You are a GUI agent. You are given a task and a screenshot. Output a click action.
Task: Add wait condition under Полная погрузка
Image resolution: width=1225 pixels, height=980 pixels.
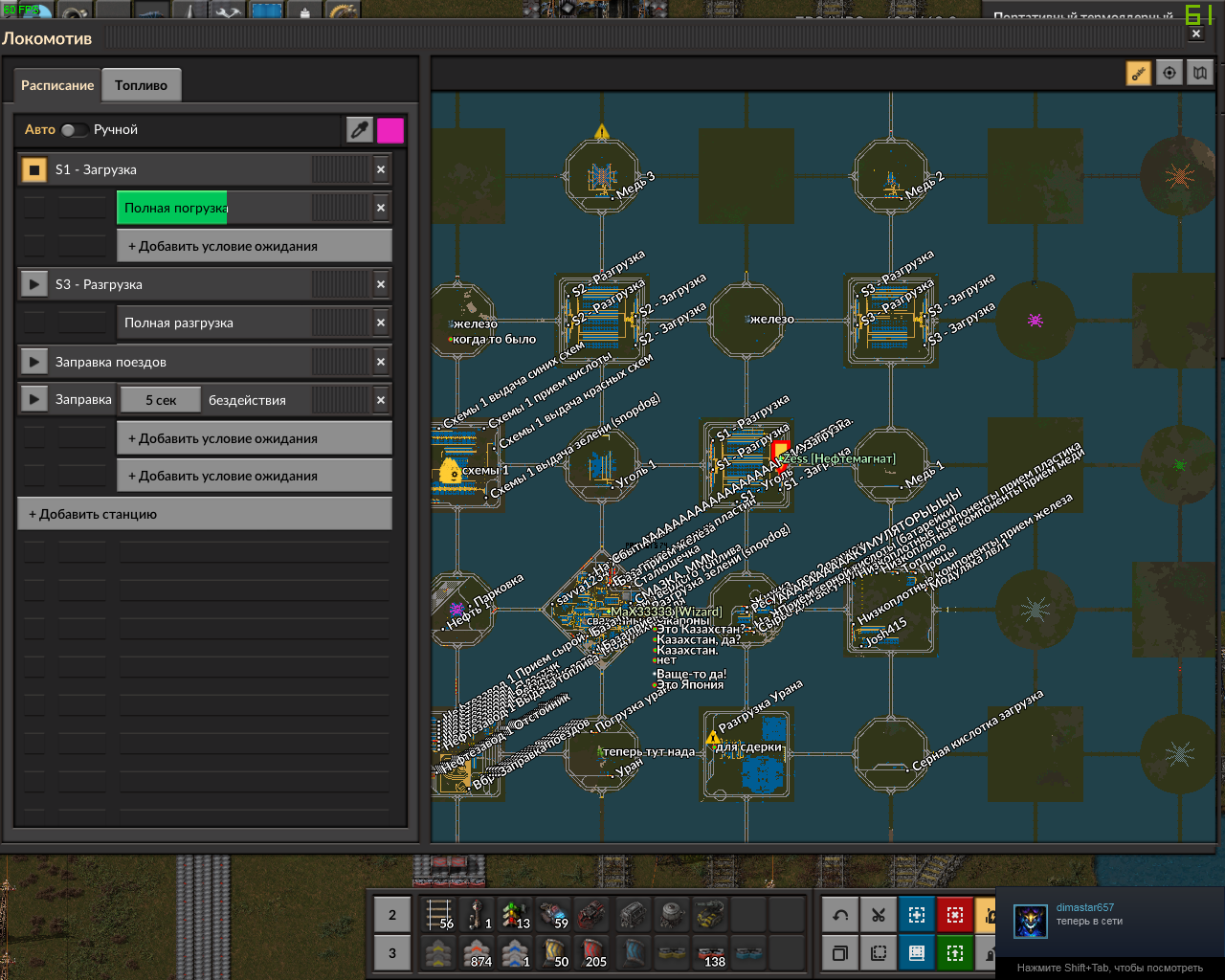click(254, 246)
